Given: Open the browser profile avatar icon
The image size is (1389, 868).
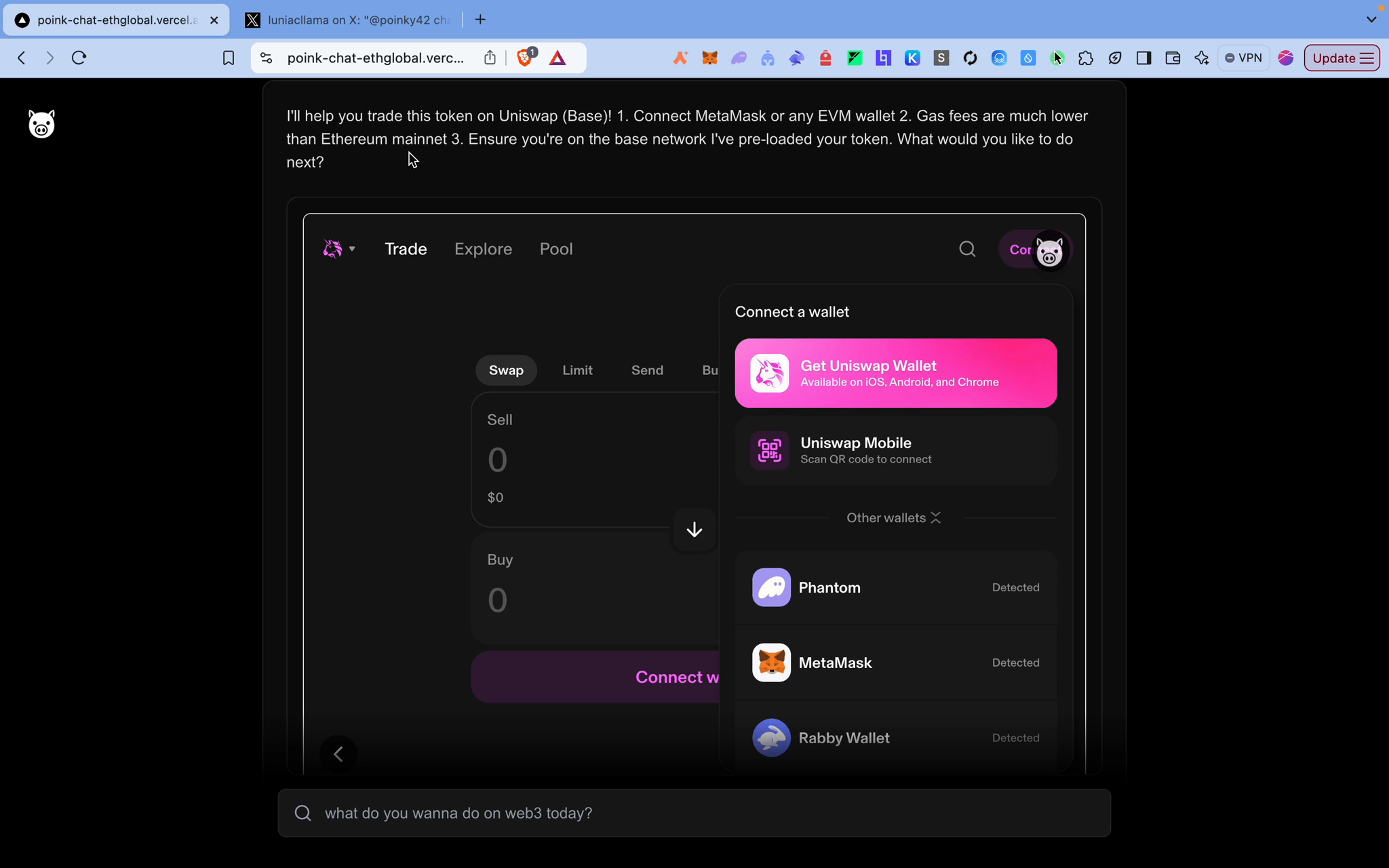Looking at the screenshot, I should [x=1285, y=58].
